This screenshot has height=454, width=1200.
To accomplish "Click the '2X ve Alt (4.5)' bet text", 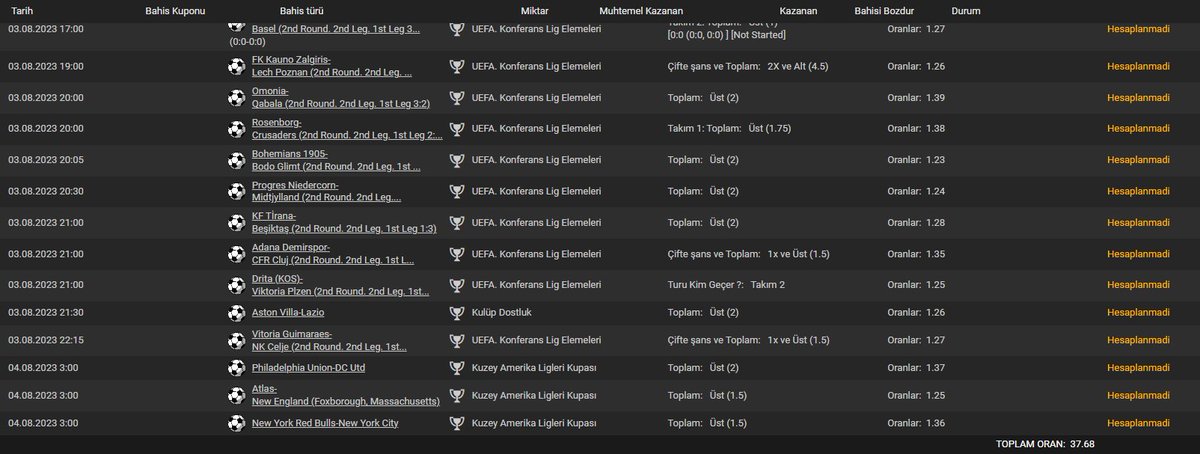I will (798, 67).
